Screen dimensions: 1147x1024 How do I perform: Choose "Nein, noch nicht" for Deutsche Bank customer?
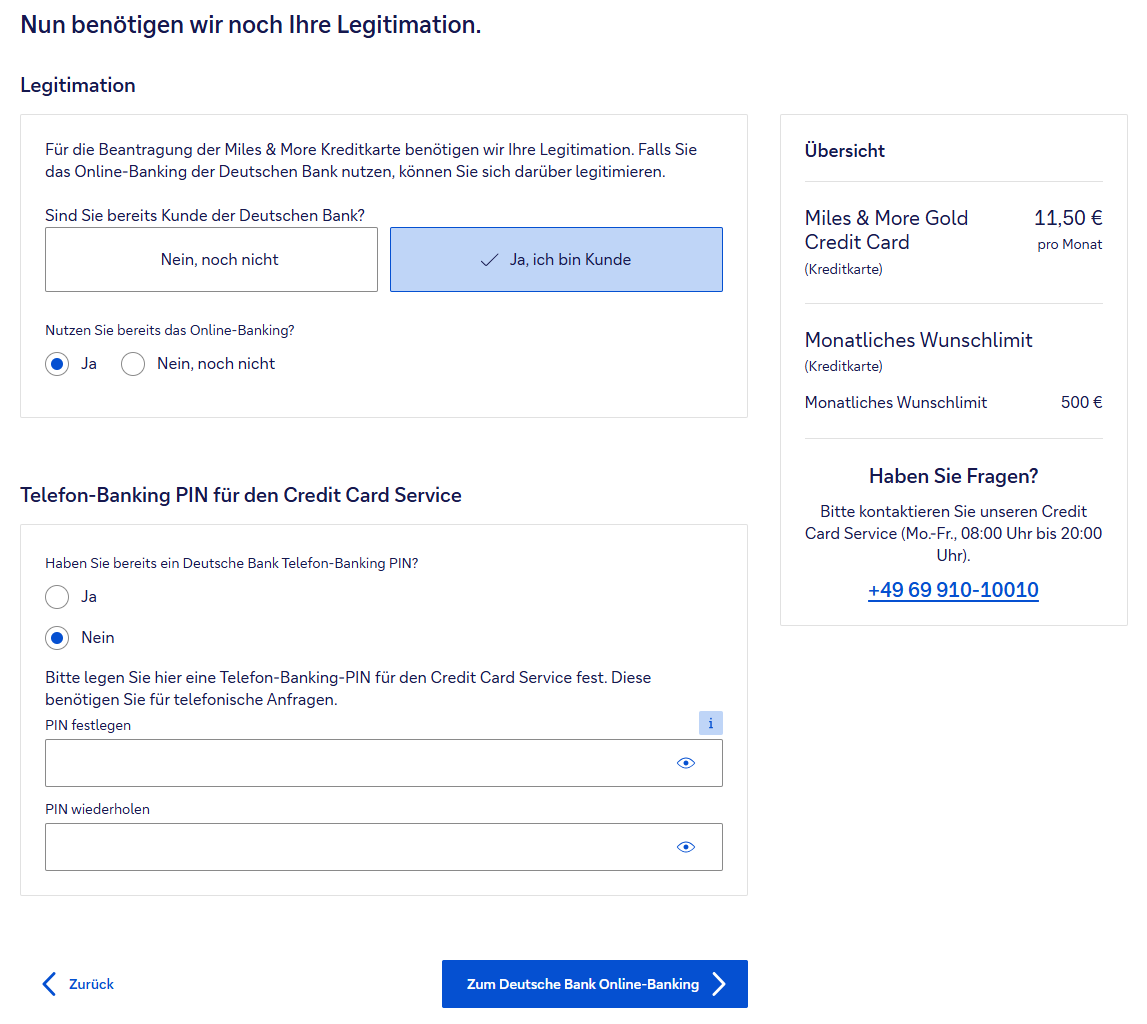point(211,260)
